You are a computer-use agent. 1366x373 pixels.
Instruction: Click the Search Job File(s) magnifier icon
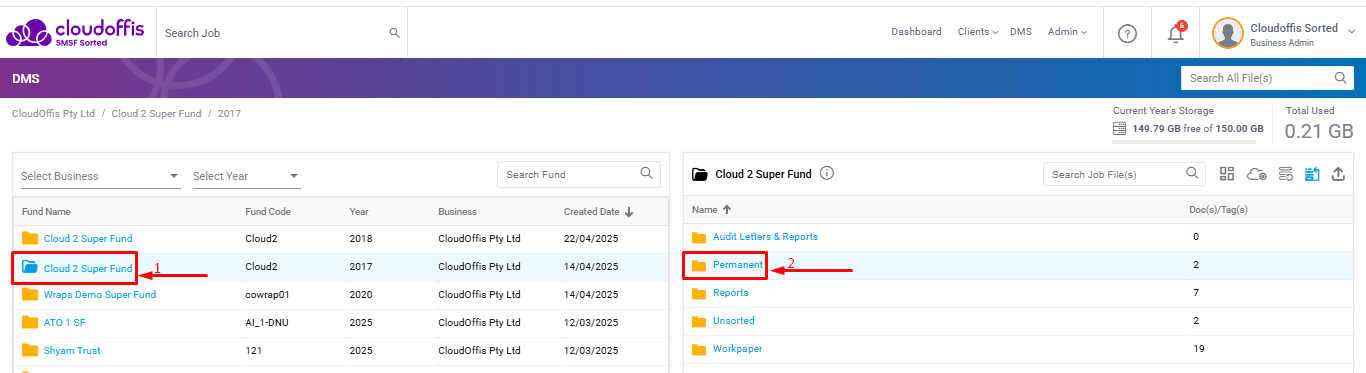click(x=1192, y=174)
